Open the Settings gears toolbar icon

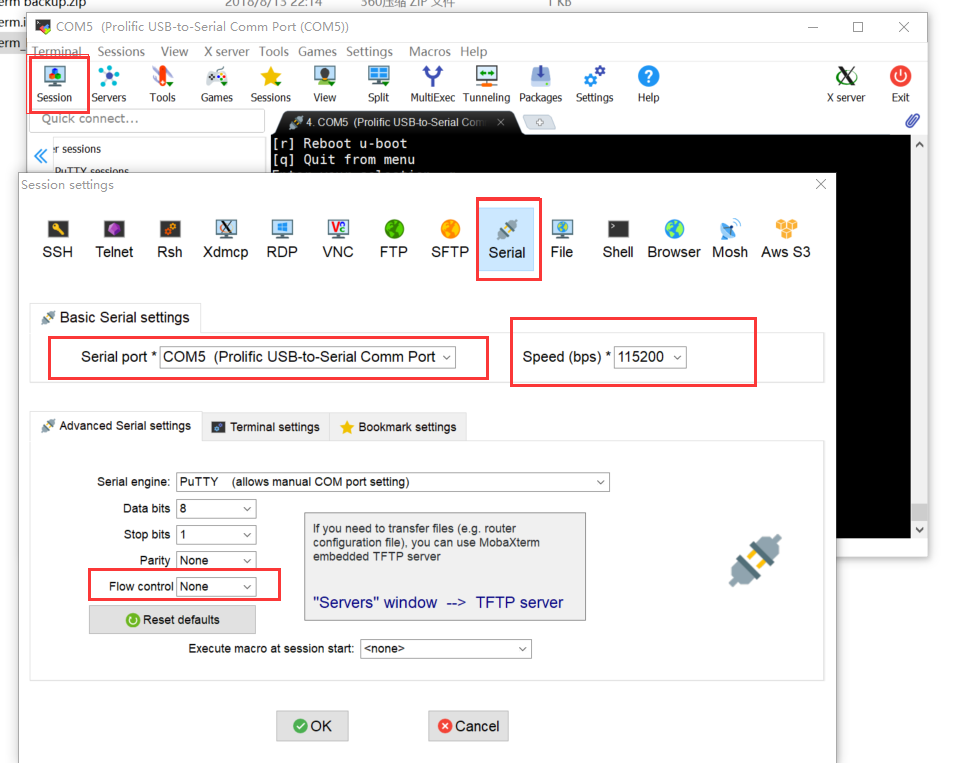(594, 84)
